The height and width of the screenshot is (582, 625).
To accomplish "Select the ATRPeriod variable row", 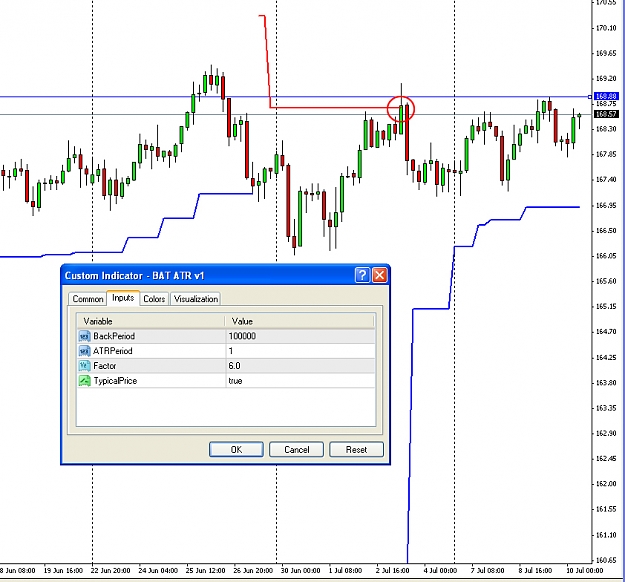I will click(226, 351).
